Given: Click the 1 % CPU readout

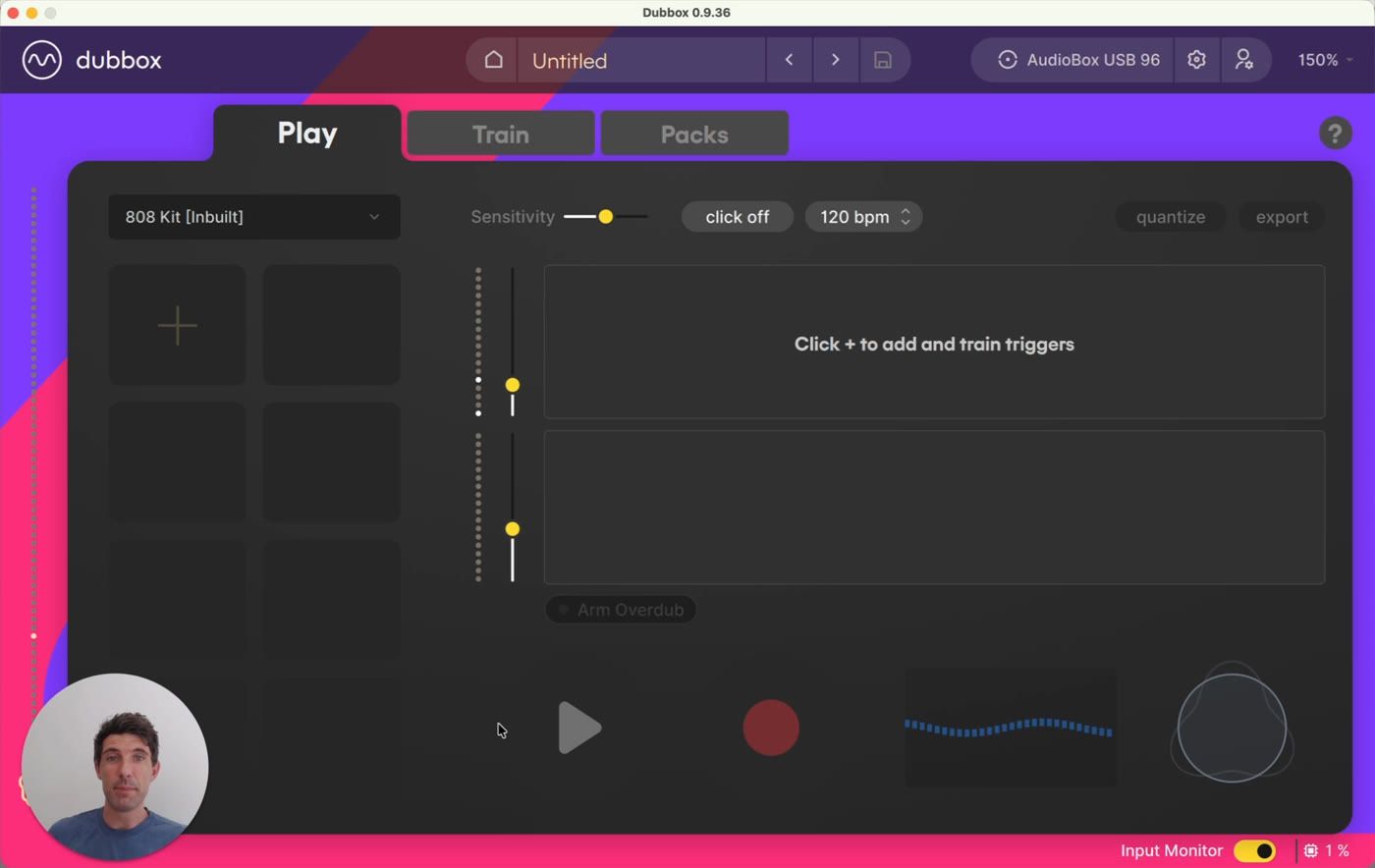Looking at the screenshot, I should (x=1337, y=850).
